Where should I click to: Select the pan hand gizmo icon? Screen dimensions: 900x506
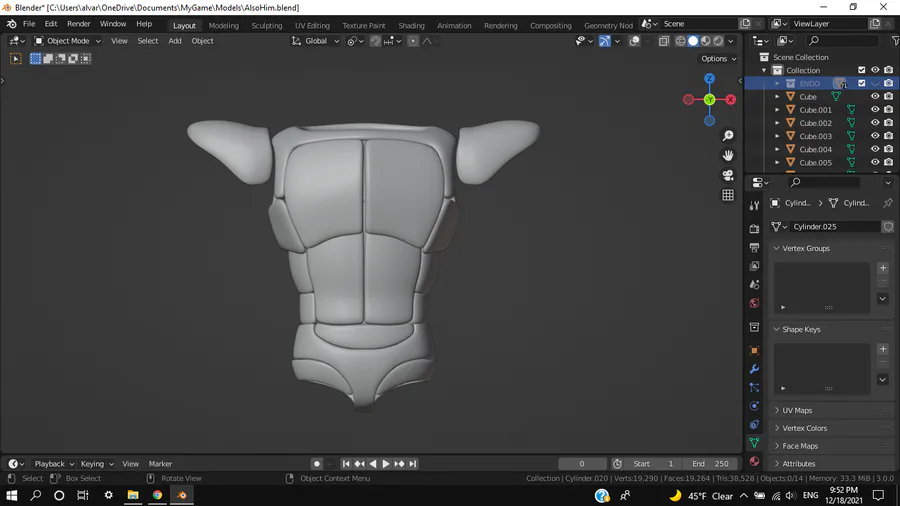click(728, 155)
